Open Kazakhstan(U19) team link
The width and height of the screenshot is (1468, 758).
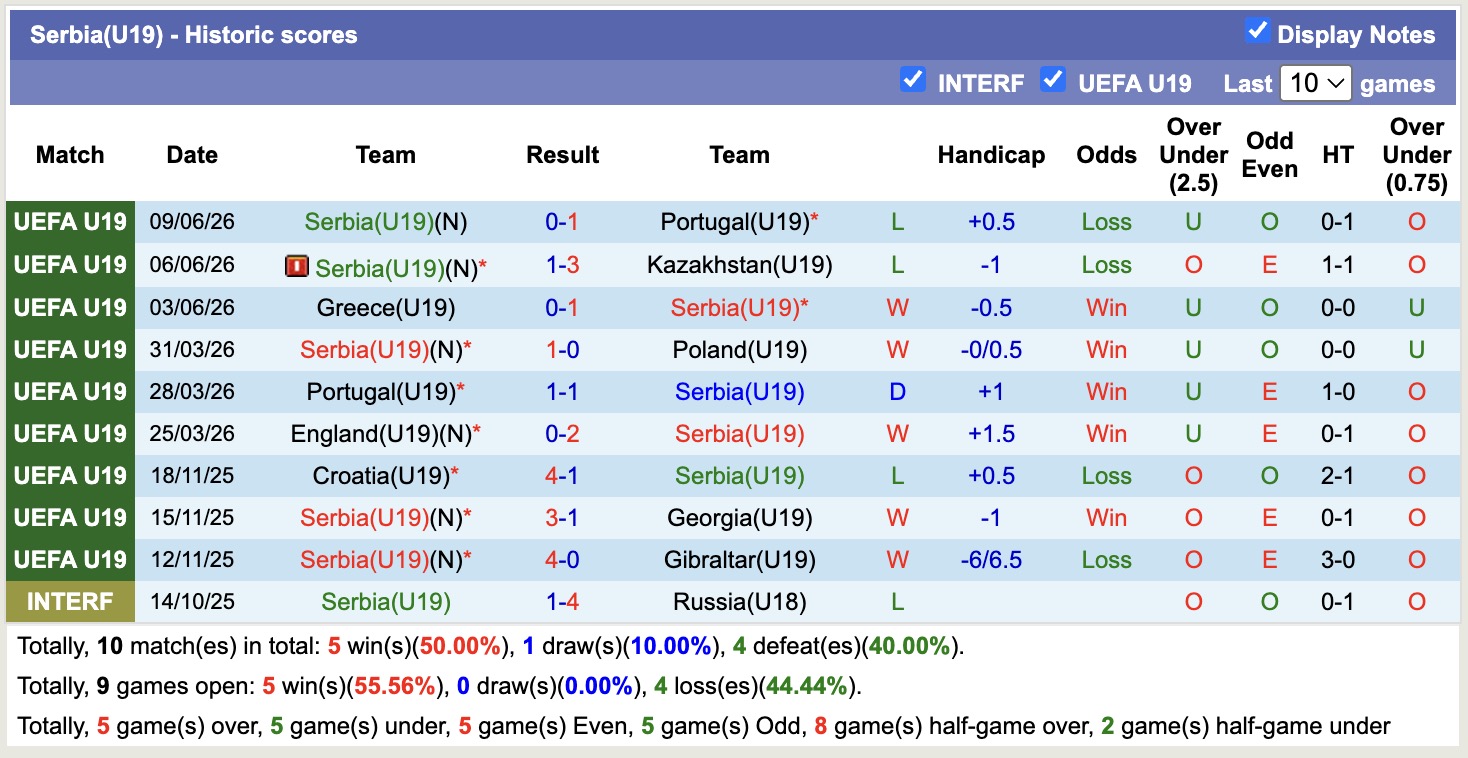click(x=739, y=265)
